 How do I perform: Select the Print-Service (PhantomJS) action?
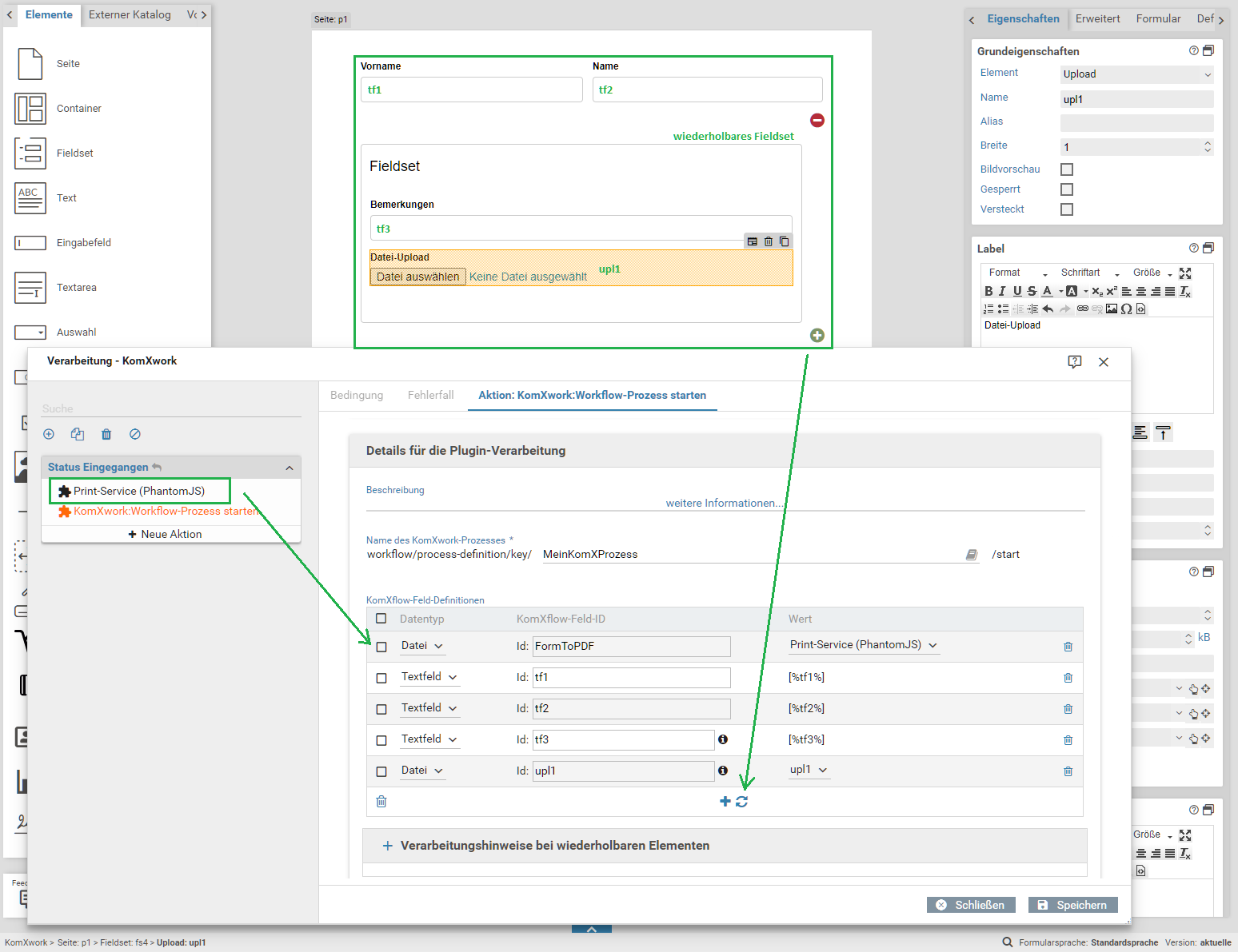coord(139,491)
